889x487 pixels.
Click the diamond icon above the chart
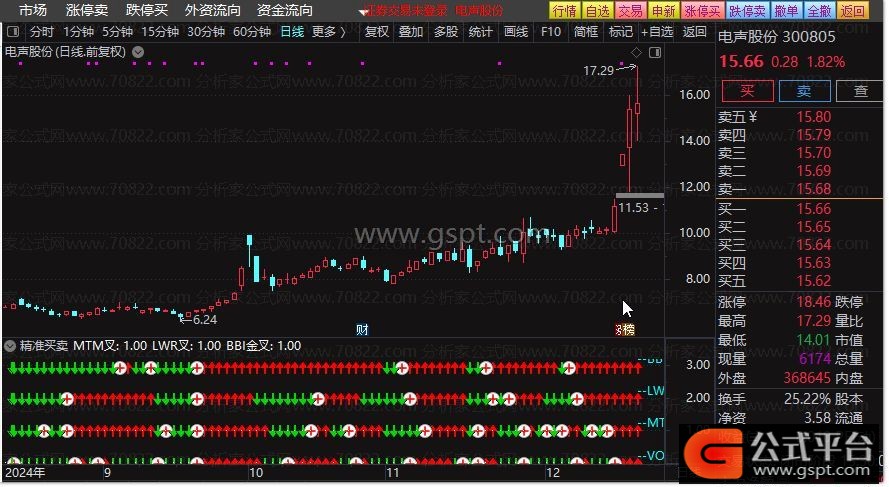pos(636,53)
